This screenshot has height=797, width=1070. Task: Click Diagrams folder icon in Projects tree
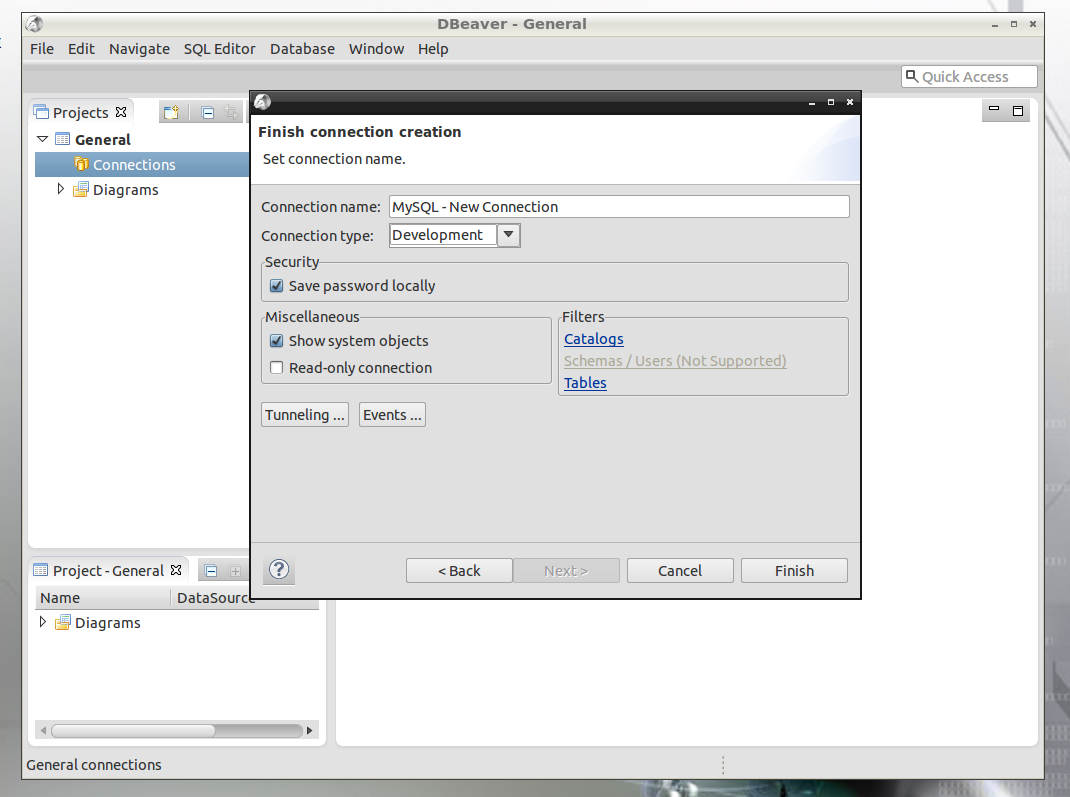(x=81, y=190)
